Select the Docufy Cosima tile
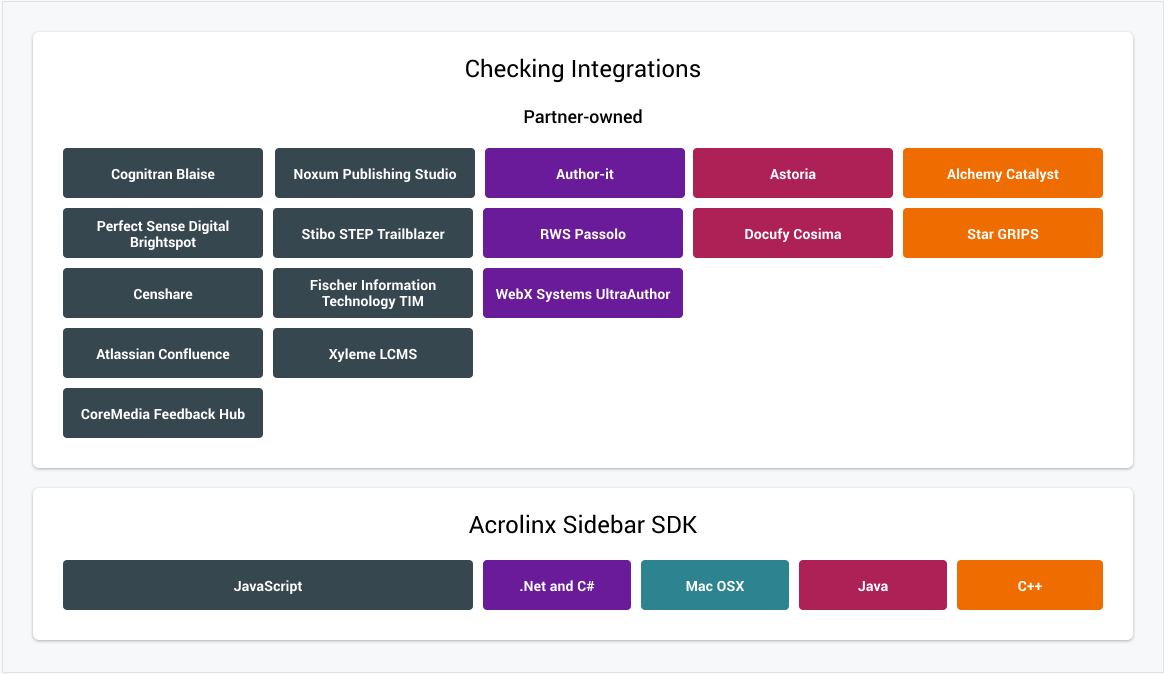The width and height of the screenshot is (1164, 674). pyautogui.click(x=793, y=233)
